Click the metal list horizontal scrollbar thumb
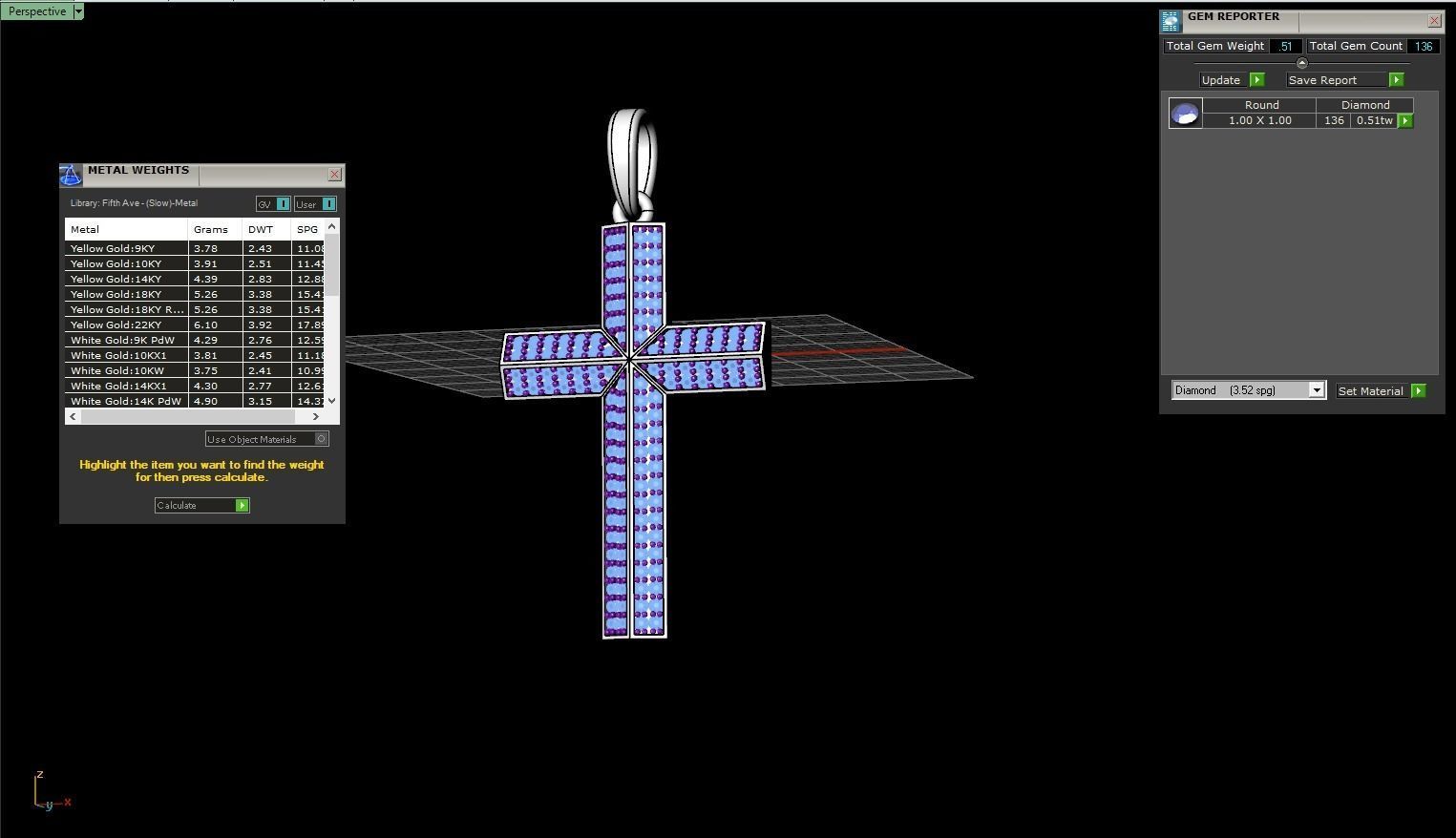Screen dimensions: 1456x838 pos(187,416)
